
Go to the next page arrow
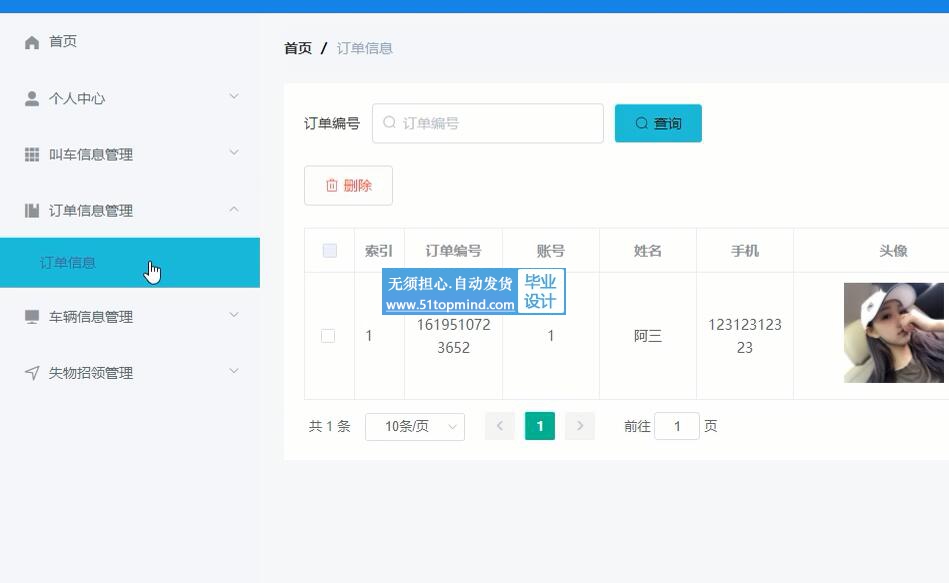point(580,426)
